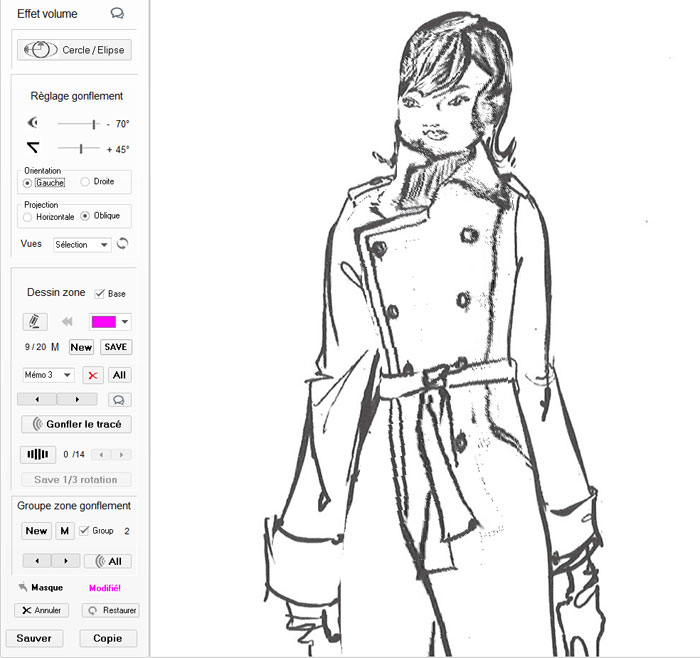Uncheck the Group checkbox
Viewport: 700px width, 658px height.
[84, 531]
